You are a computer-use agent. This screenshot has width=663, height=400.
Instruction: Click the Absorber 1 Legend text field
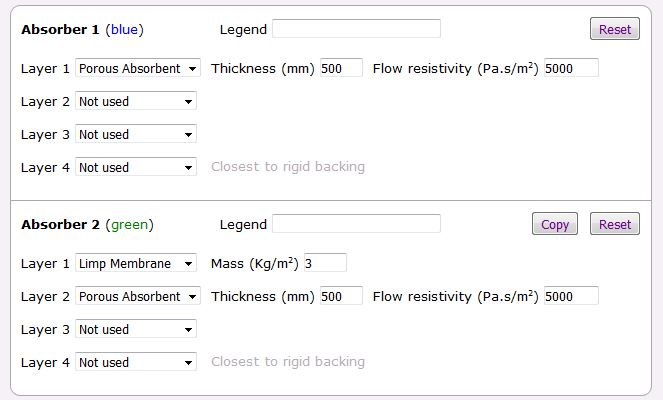pyautogui.click(x=356, y=29)
